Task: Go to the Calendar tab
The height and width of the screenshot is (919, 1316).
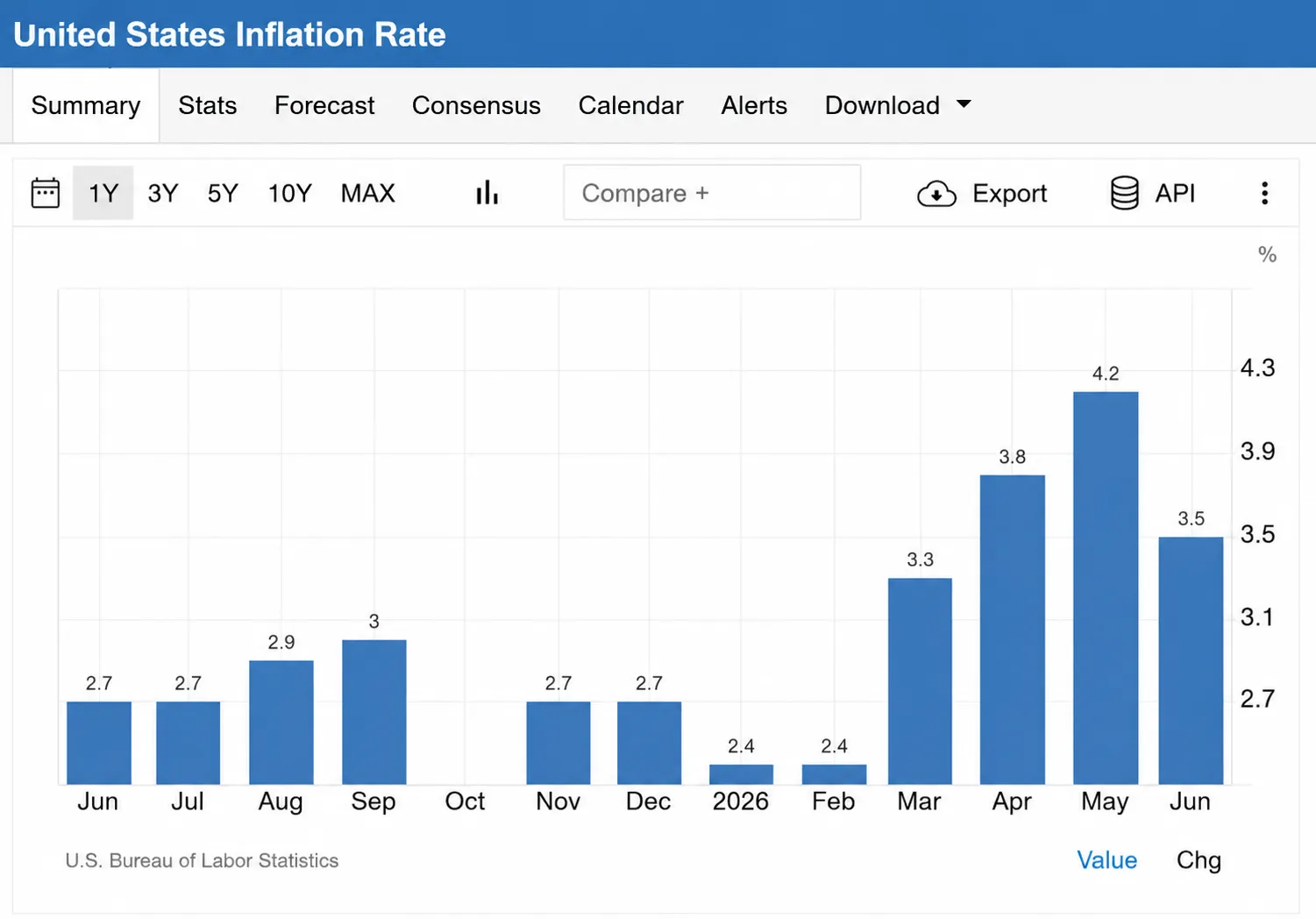Action: pos(630,105)
